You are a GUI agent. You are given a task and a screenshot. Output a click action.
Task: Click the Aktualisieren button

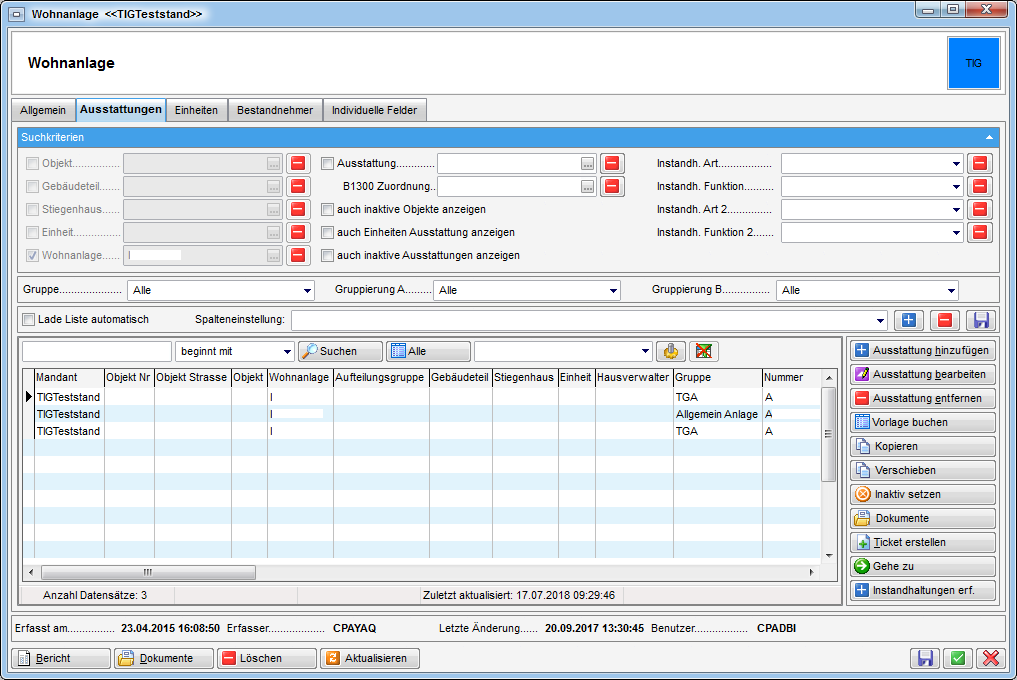370,658
